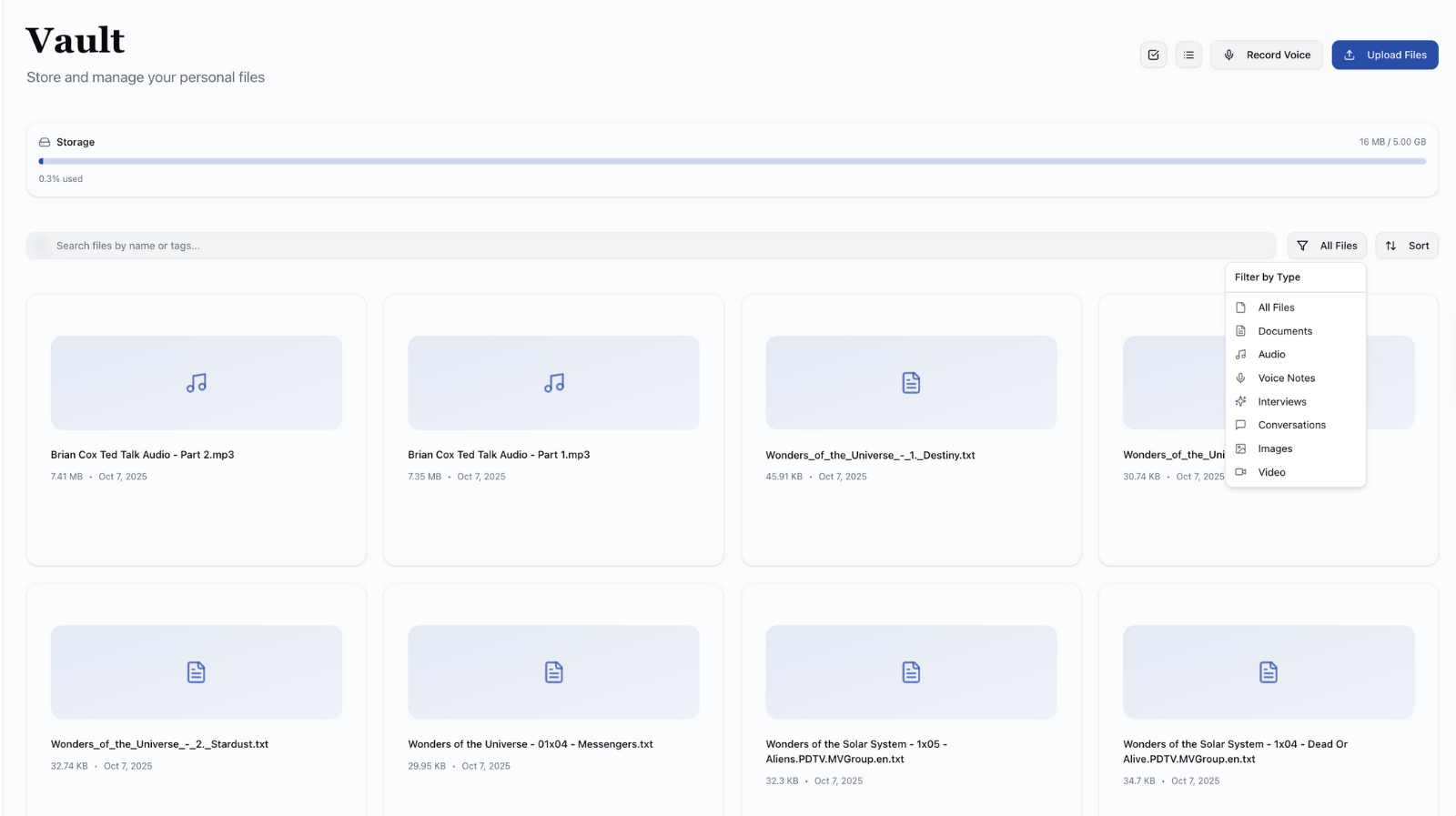
Task: Open Brian Cox Ted Talk Part 1 thumbnail
Action: point(553,383)
